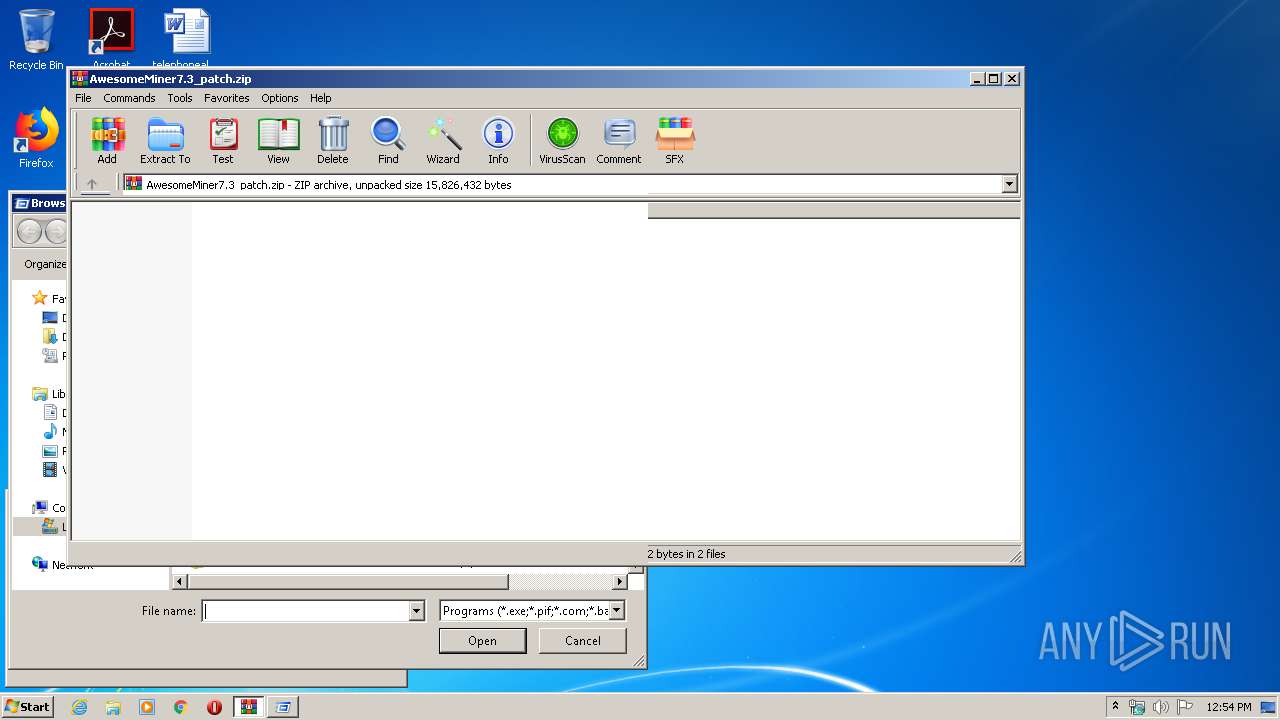Screen dimensions: 1280x720
Task: Show archive Info
Action: click(498, 140)
